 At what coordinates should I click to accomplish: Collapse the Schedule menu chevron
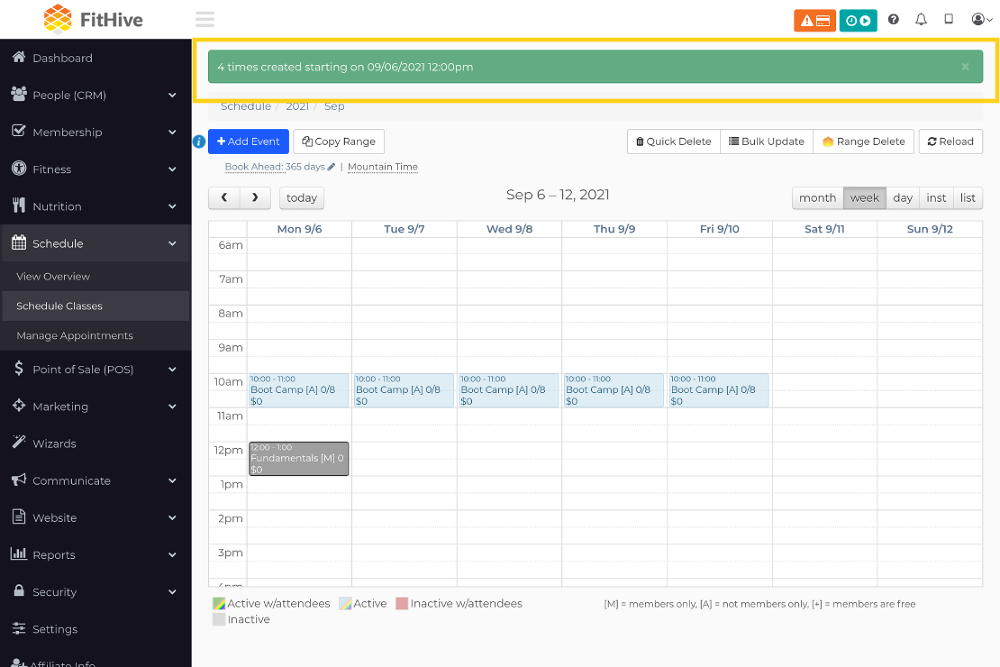[172, 243]
